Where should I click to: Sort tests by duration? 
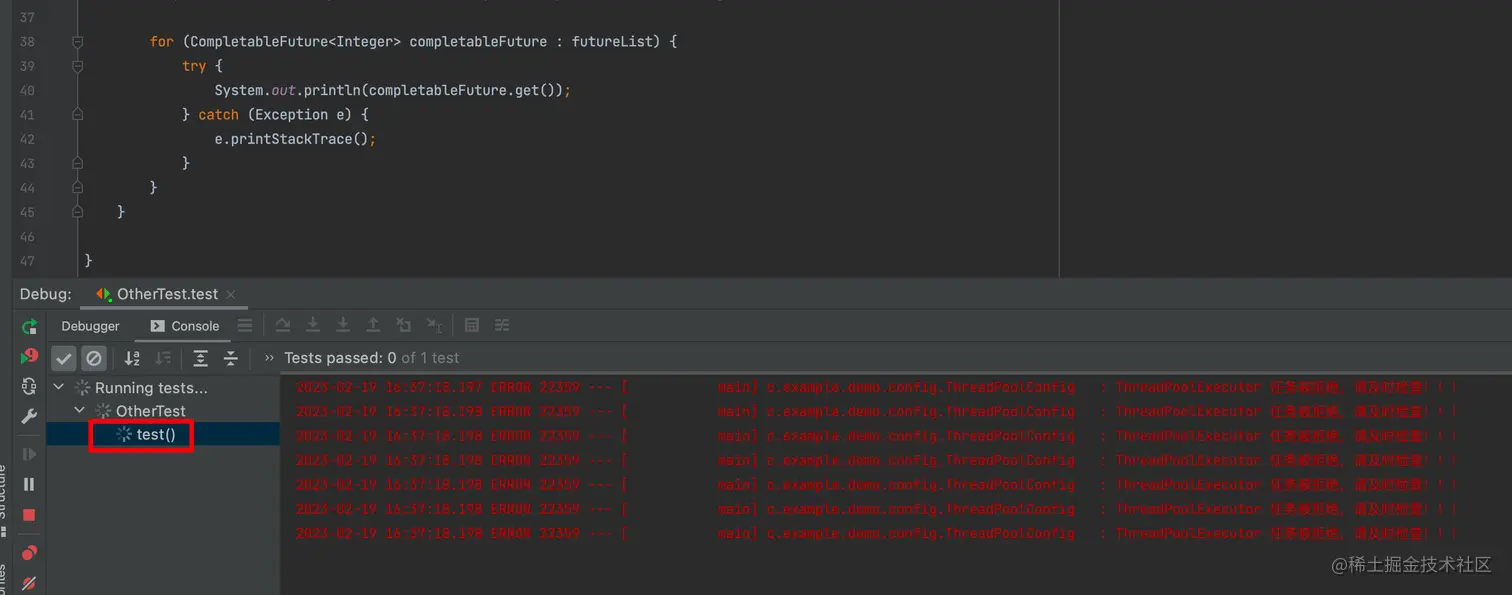163,358
